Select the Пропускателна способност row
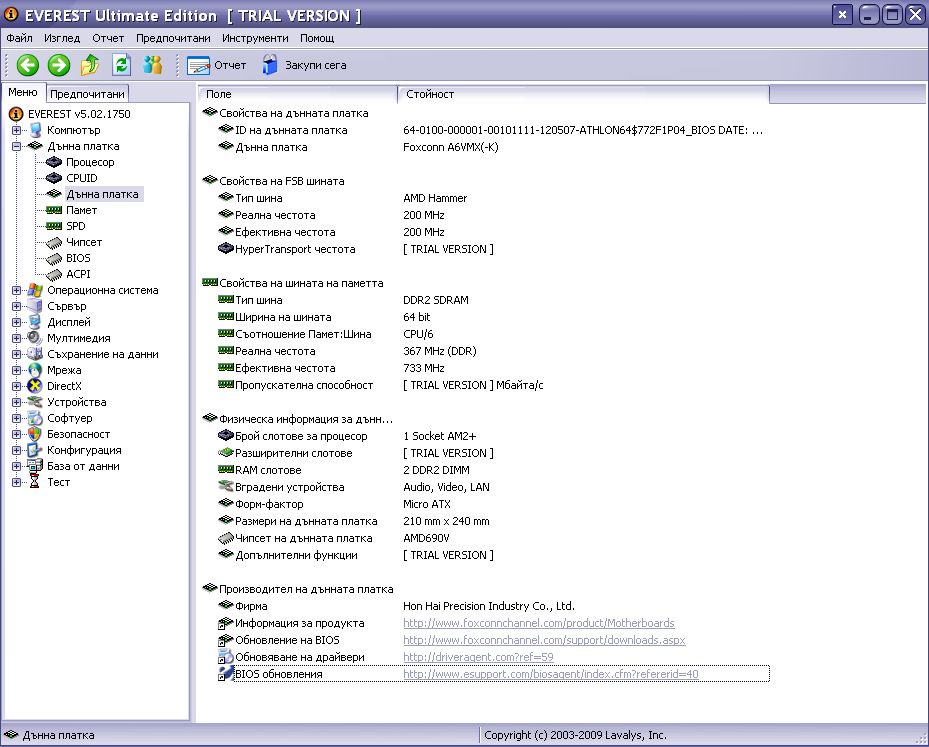929x747 pixels. coord(494,385)
